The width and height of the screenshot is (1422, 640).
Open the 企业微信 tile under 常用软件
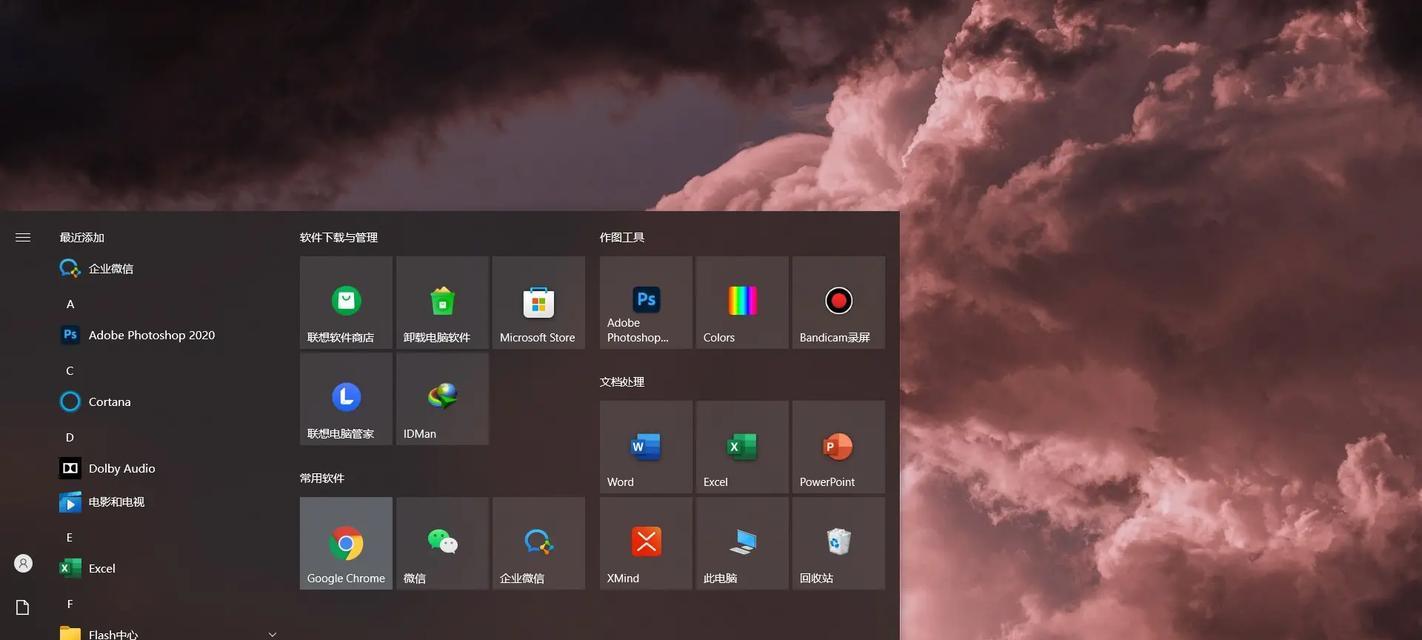coord(538,543)
